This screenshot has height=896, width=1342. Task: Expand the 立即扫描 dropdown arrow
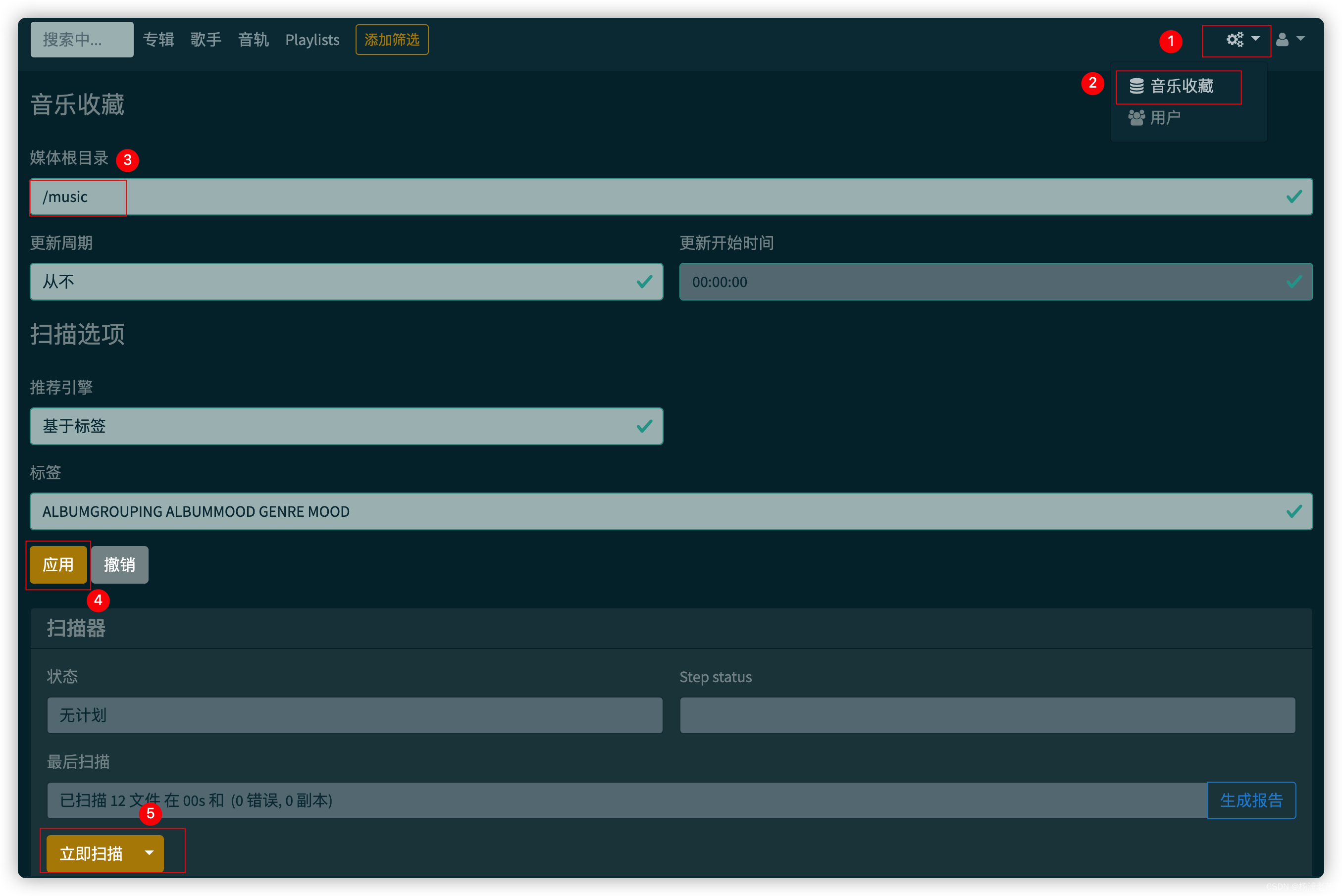point(149,853)
